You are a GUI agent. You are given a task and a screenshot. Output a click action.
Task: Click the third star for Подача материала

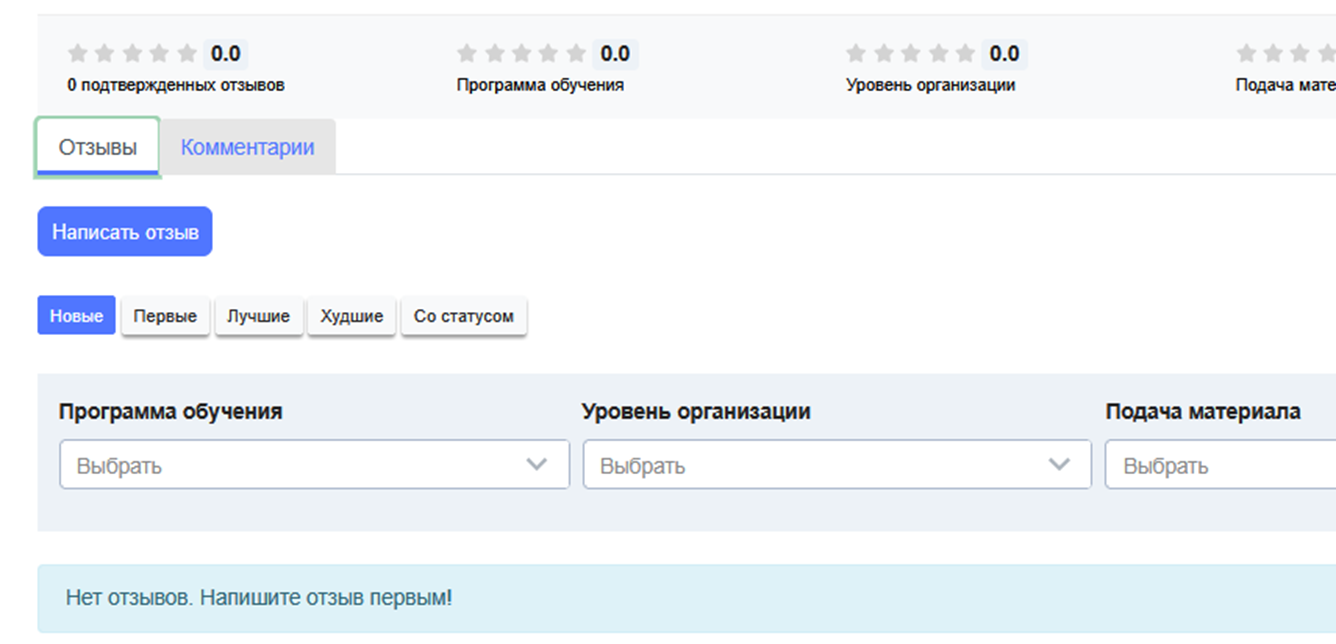point(1300,53)
